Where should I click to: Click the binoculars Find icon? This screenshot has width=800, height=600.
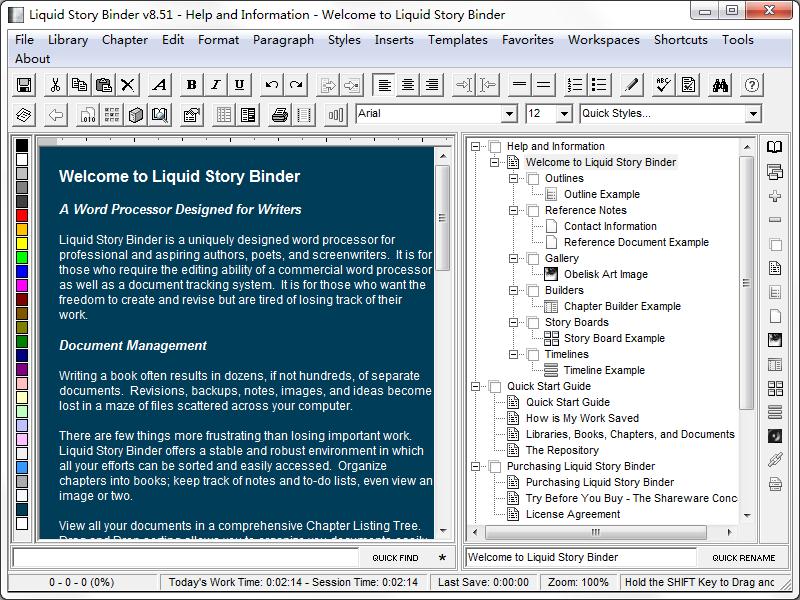tap(720, 85)
